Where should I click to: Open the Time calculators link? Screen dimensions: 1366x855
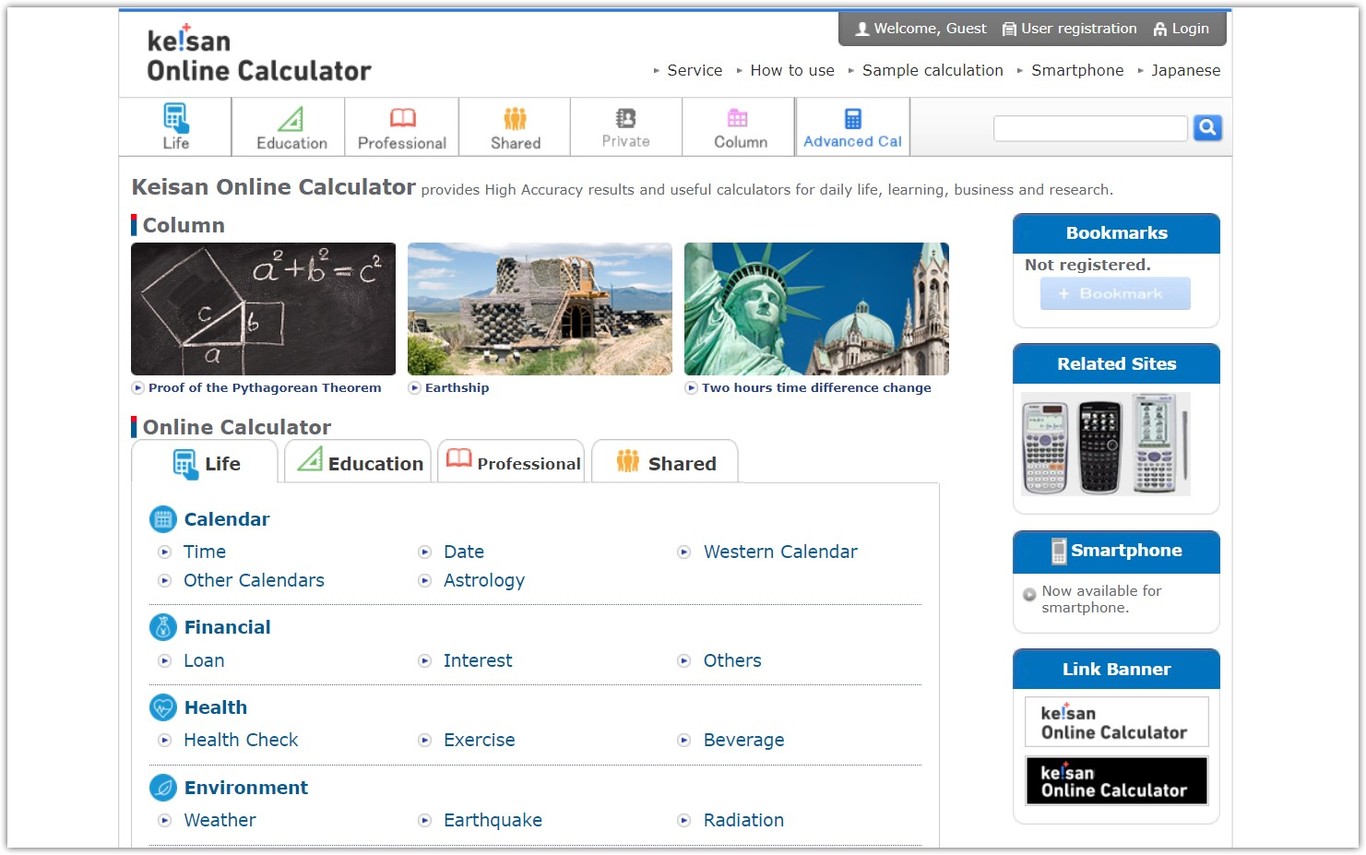coord(205,552)
